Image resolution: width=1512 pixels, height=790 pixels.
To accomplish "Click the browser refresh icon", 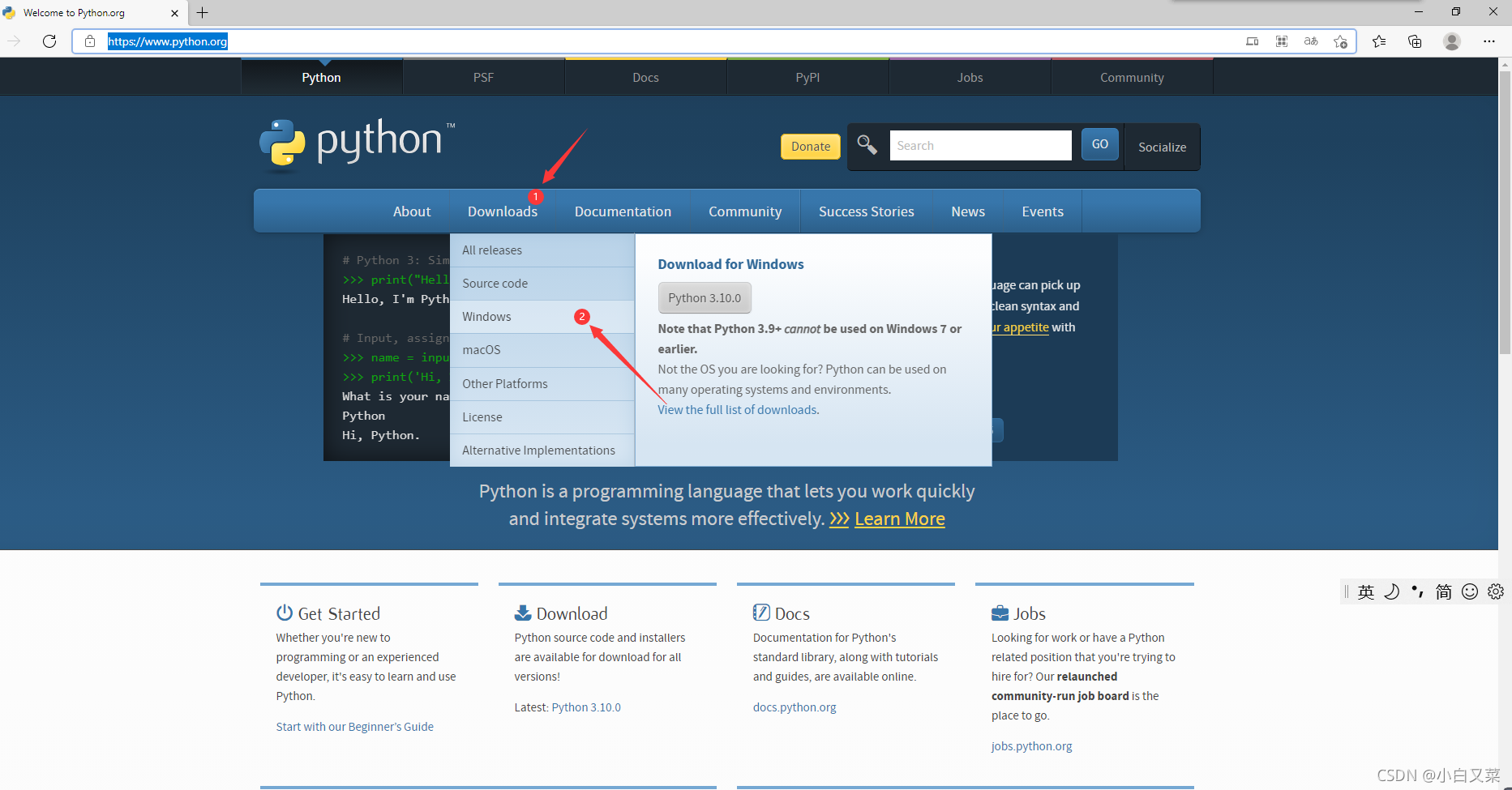I will 49,41.
